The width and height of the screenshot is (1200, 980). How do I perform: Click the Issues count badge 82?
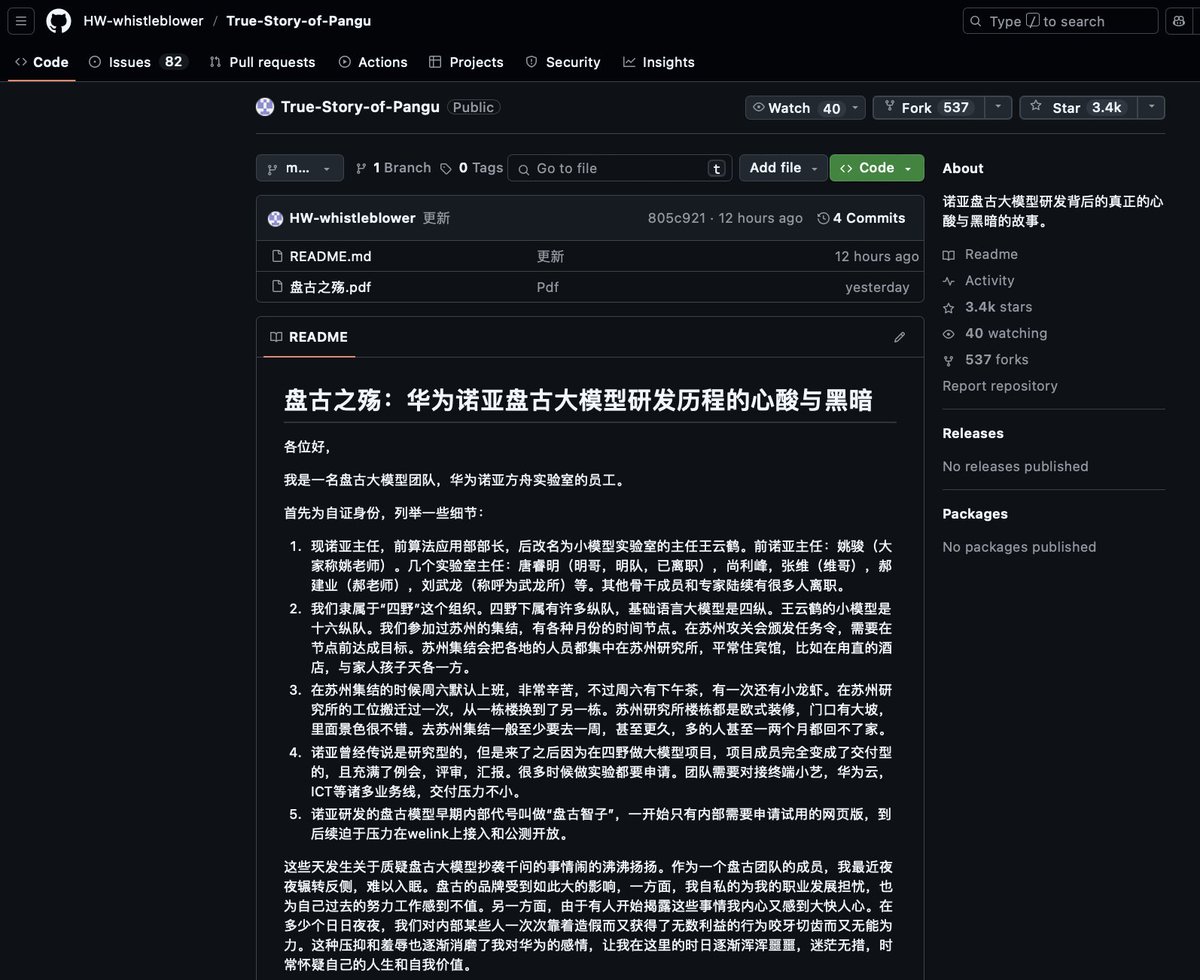pos(173,61)
